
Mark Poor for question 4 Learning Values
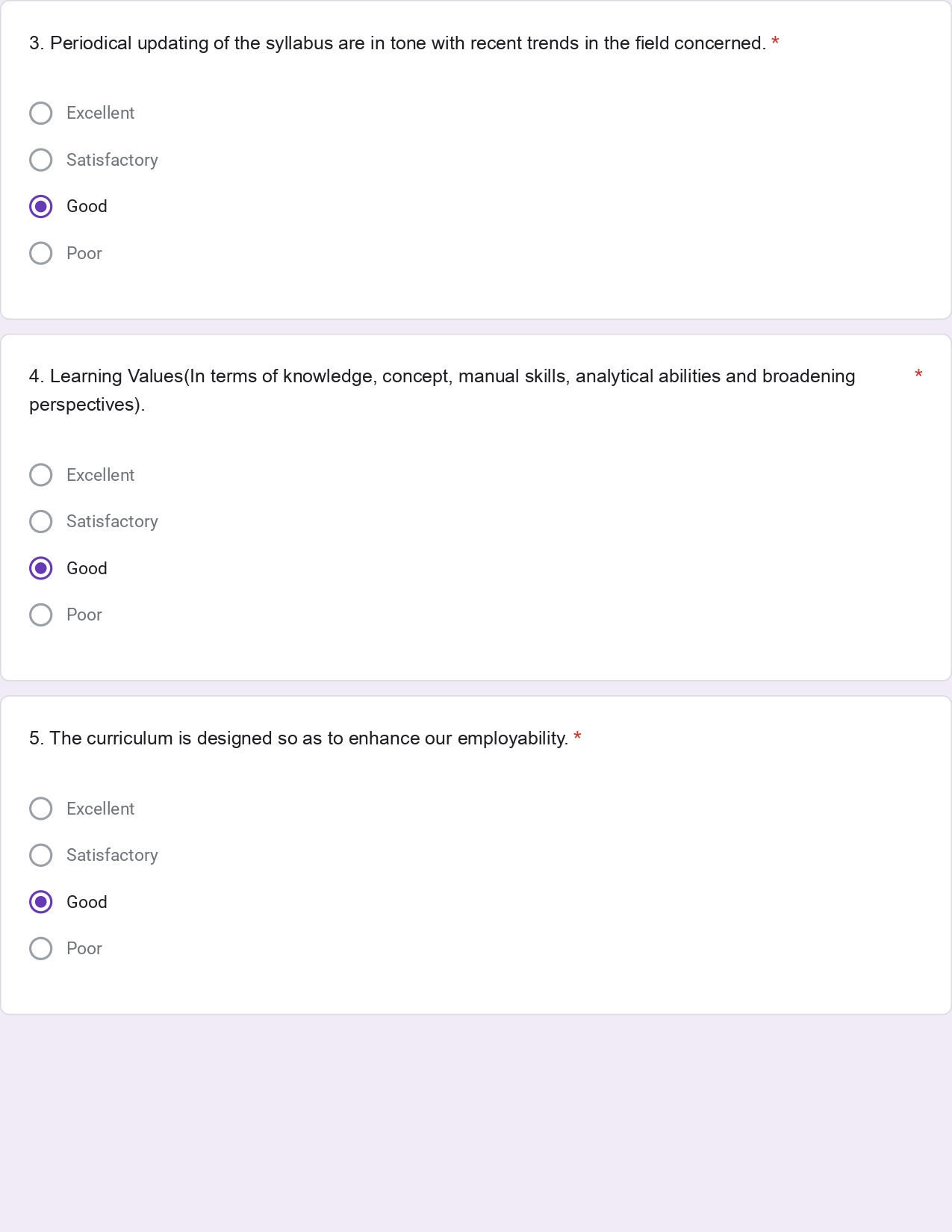coord(41,615)
